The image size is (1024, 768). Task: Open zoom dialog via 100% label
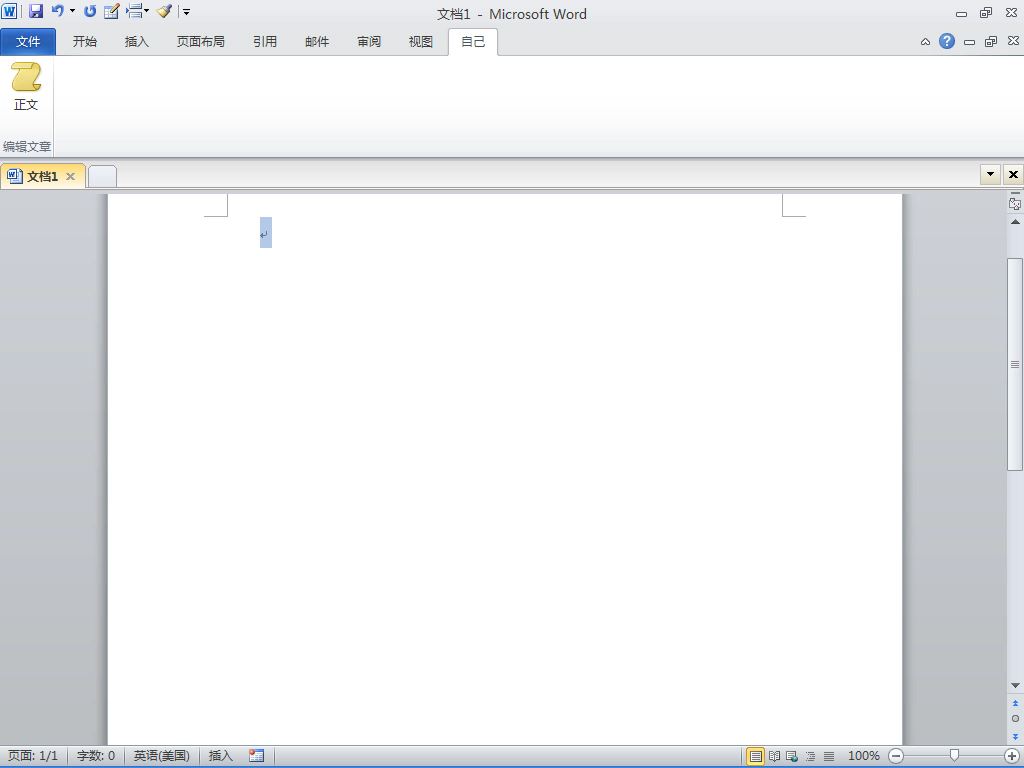(863, 756)
